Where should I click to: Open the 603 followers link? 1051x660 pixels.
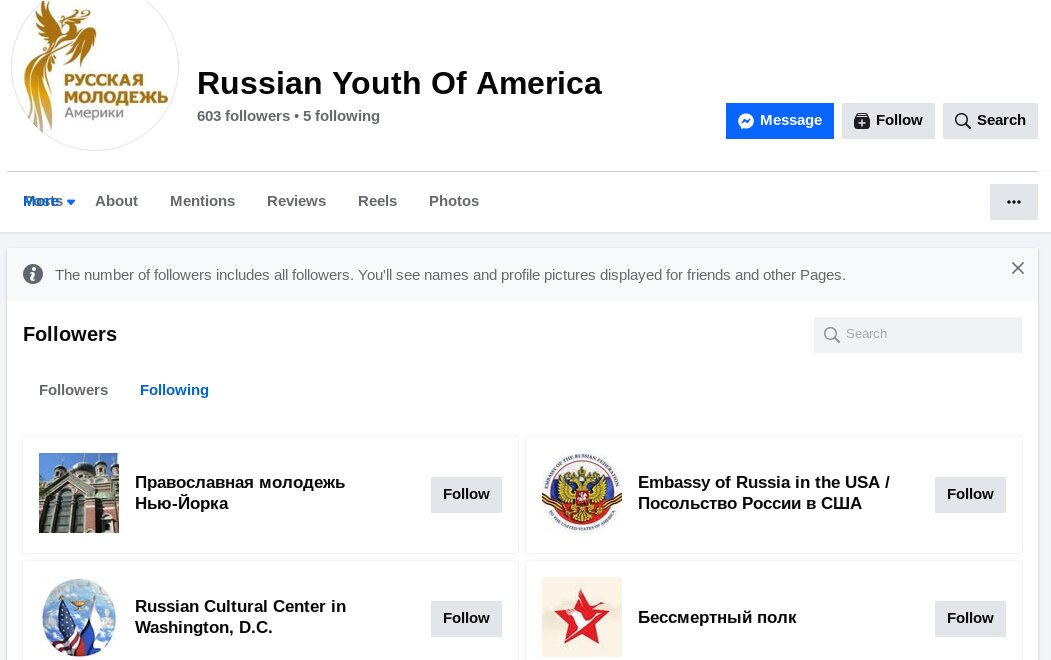(243, 116)
